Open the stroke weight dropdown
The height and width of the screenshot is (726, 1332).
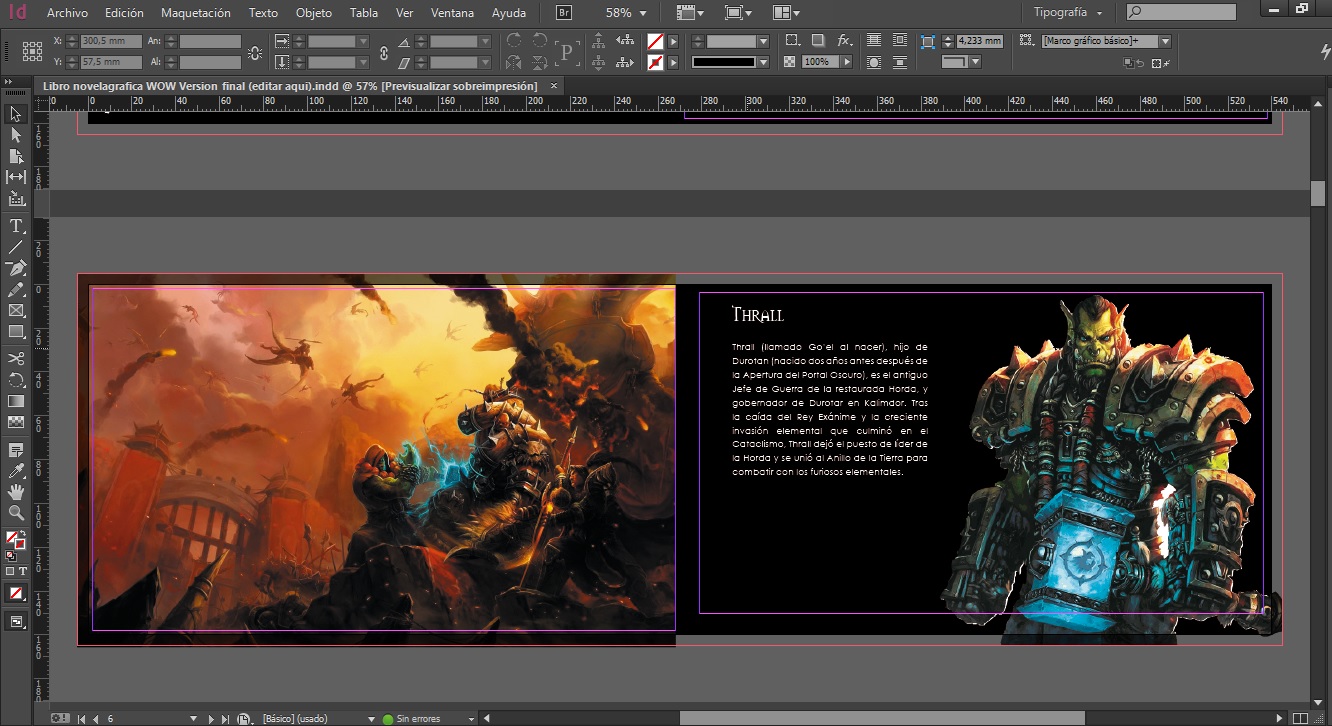click(x=764, y=41)
